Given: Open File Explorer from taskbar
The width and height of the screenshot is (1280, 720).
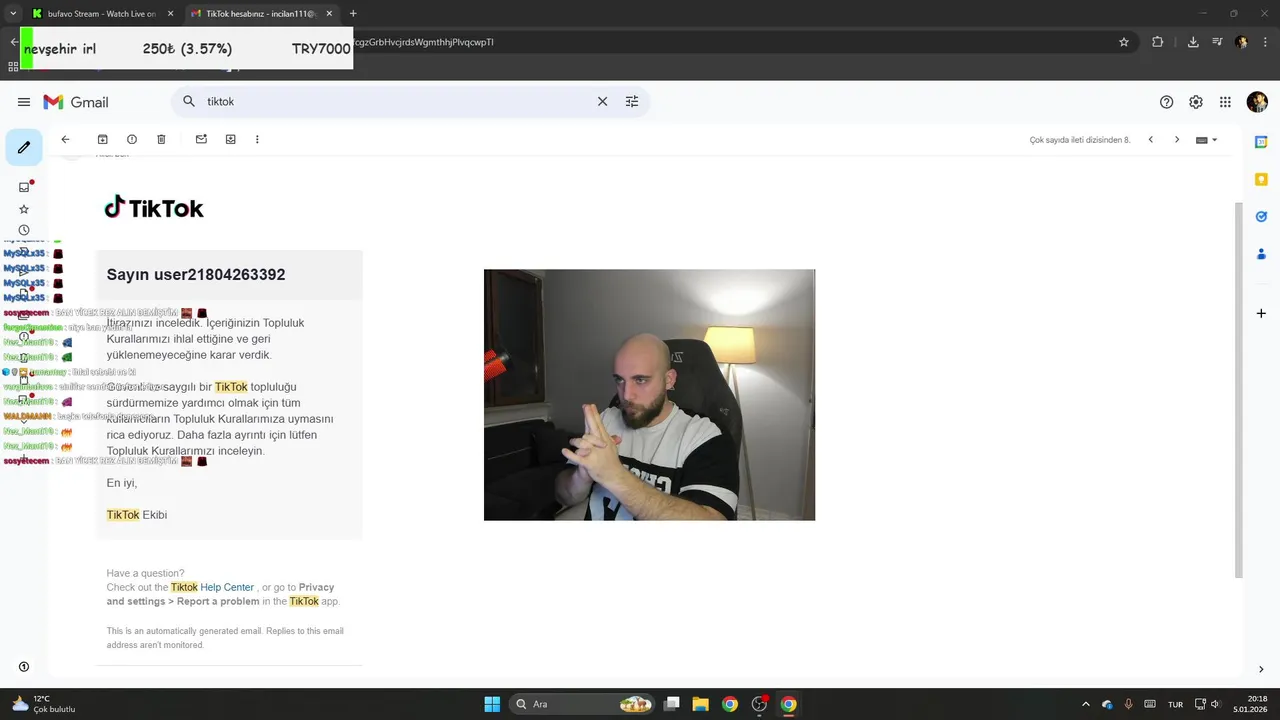Looking at the screenshot, I should (x=700, y=704).
